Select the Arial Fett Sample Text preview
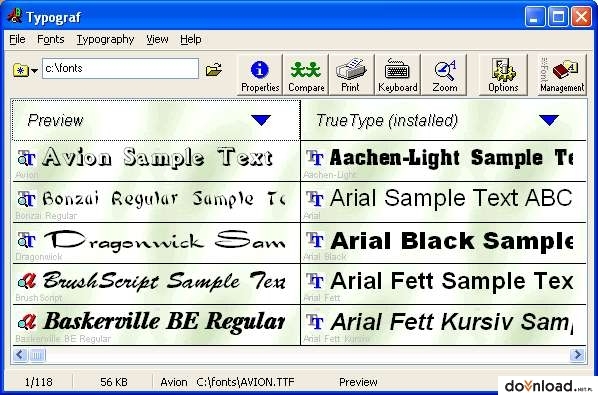598x395 pixels. click(x=452, y=281)
